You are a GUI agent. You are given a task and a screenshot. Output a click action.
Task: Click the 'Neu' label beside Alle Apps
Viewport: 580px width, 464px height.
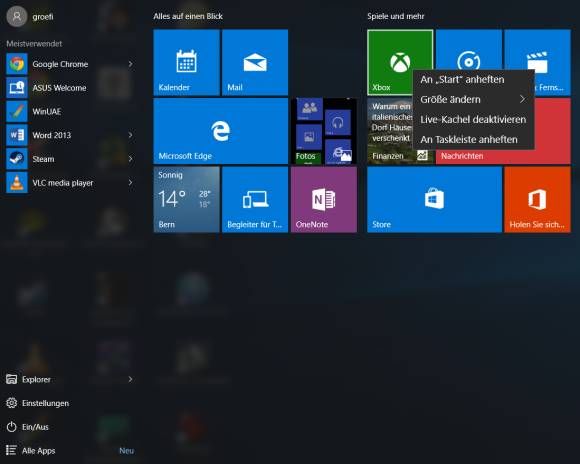[x=127, y=450]
